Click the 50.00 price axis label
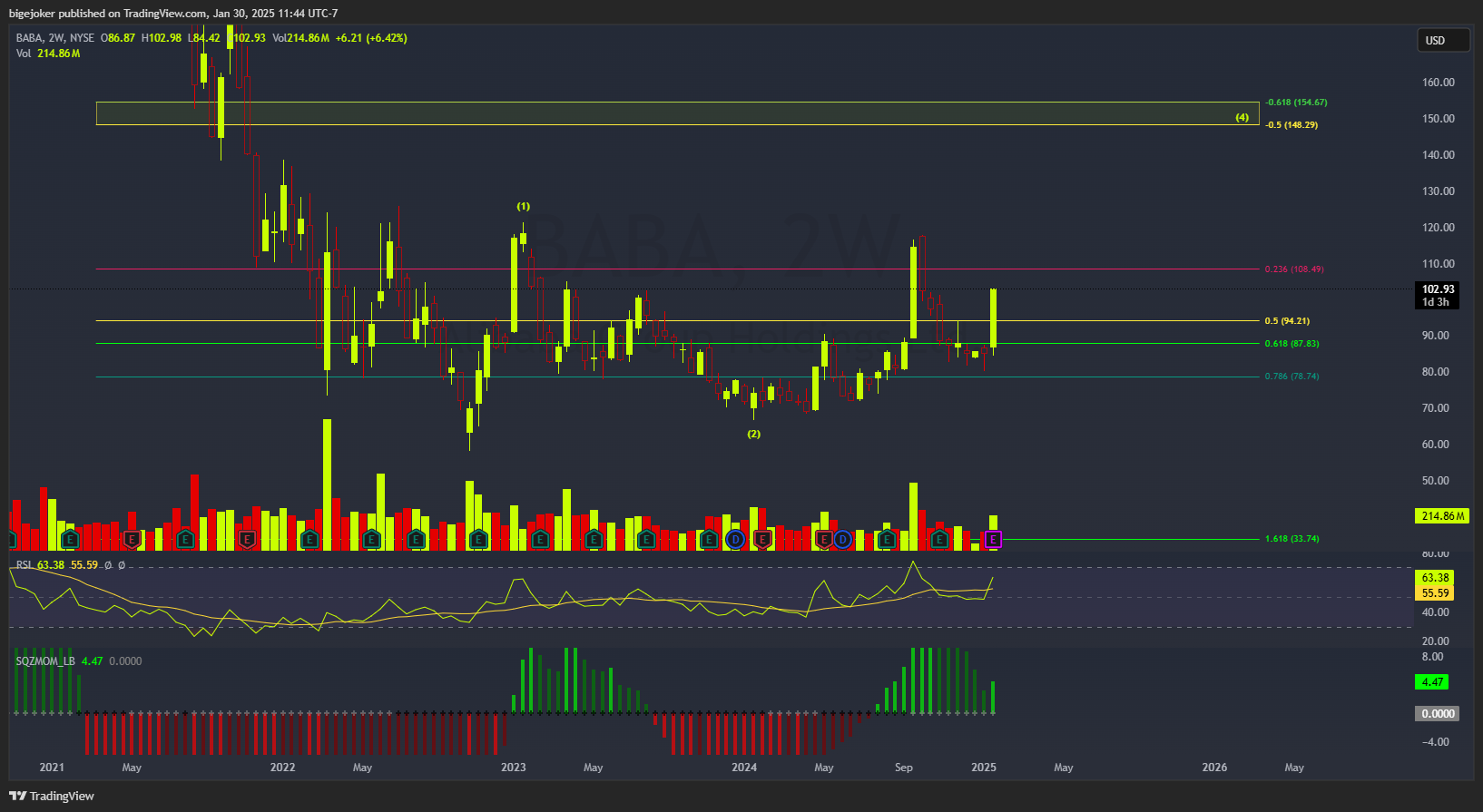Screen dimensions: 1483x812 pos(1436,481)
